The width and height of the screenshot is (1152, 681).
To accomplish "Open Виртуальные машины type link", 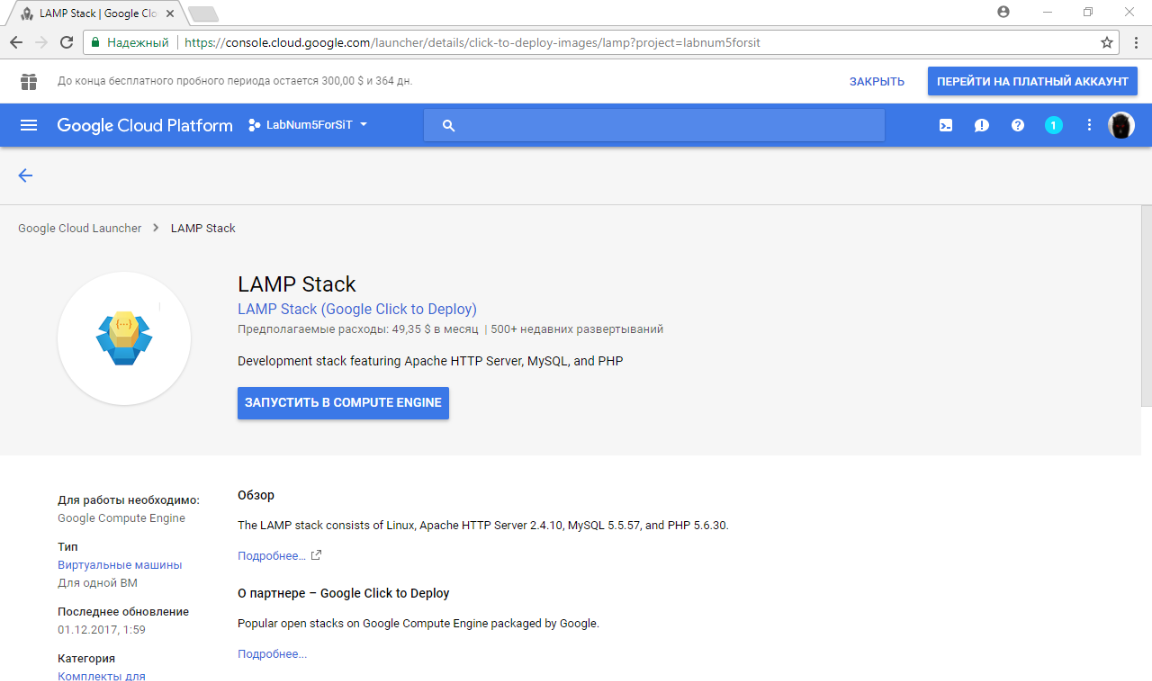I will (120, 565).
